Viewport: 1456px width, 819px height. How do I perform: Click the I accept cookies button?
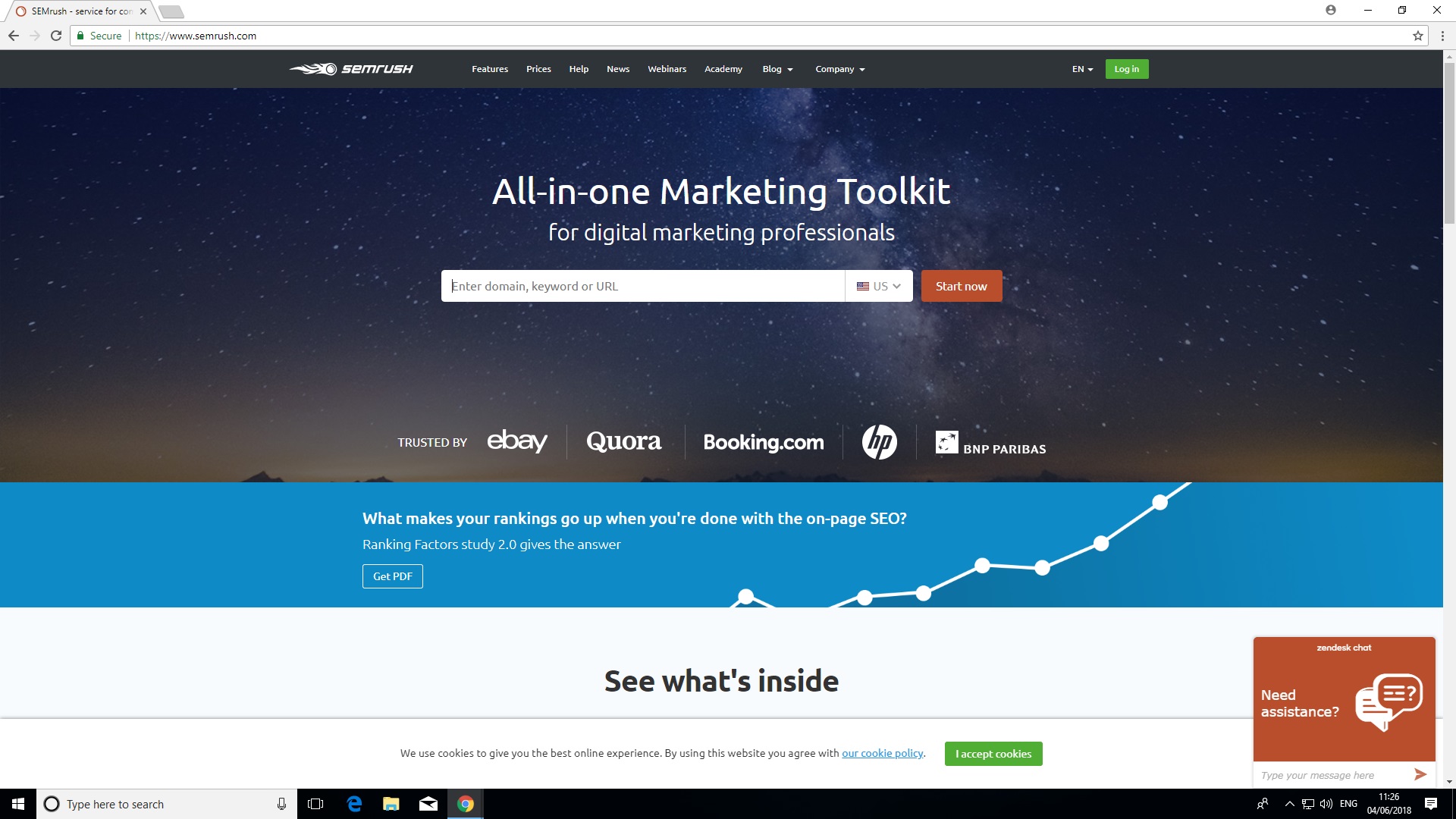coord(993,753)
